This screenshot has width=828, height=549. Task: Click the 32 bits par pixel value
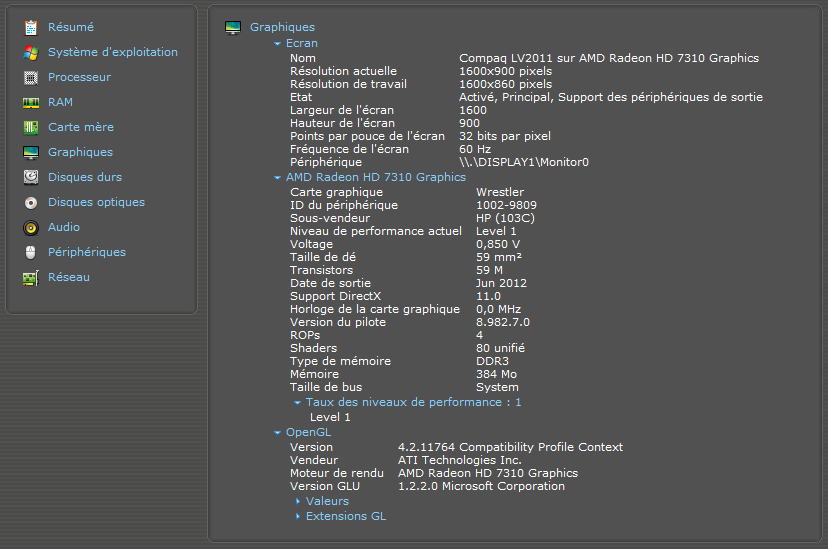click(505, 136)
